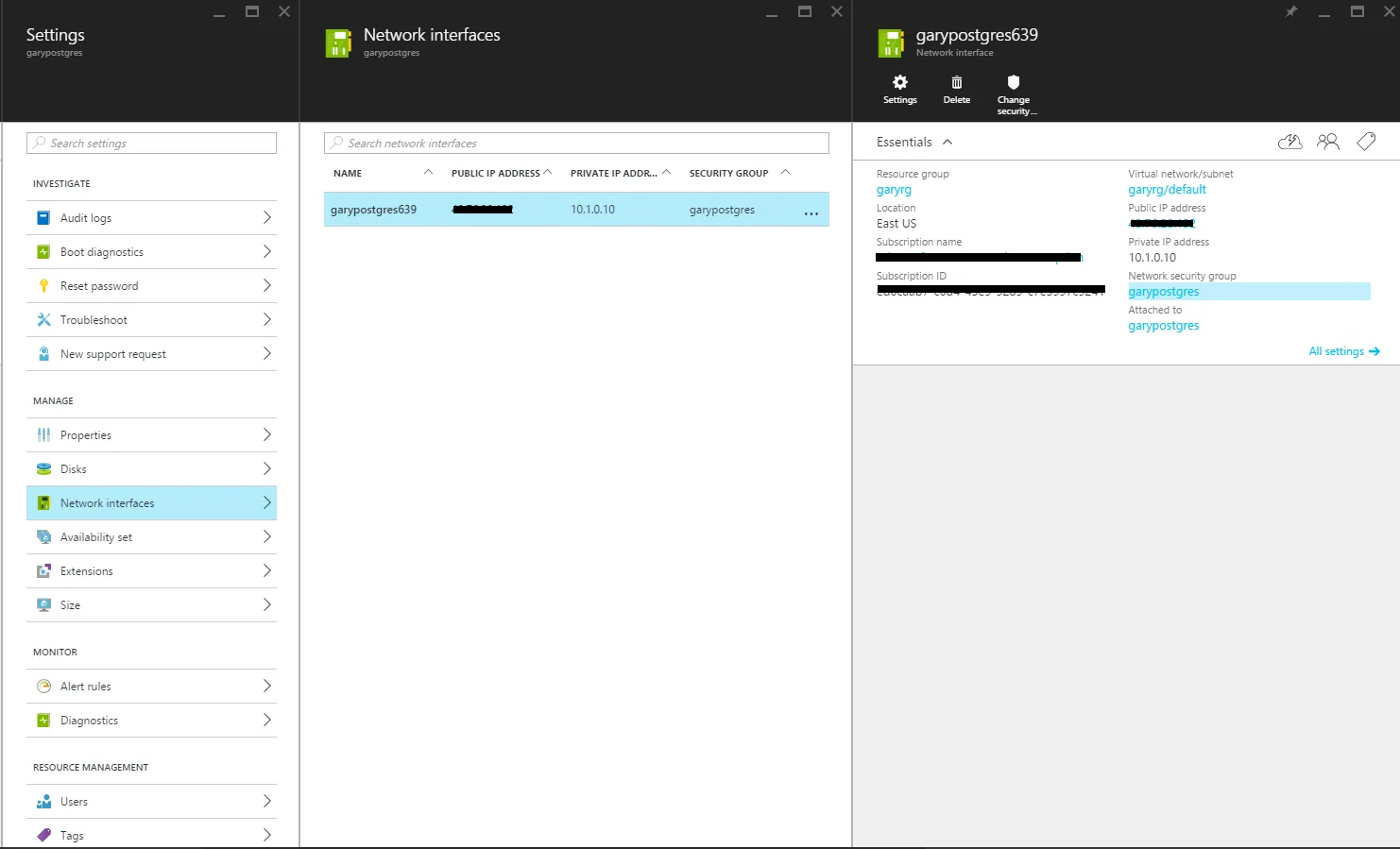Click the Search network interfaces field
Image resolution: width=1400 pixels, height=849 pixels.
(x=576, y=144)
